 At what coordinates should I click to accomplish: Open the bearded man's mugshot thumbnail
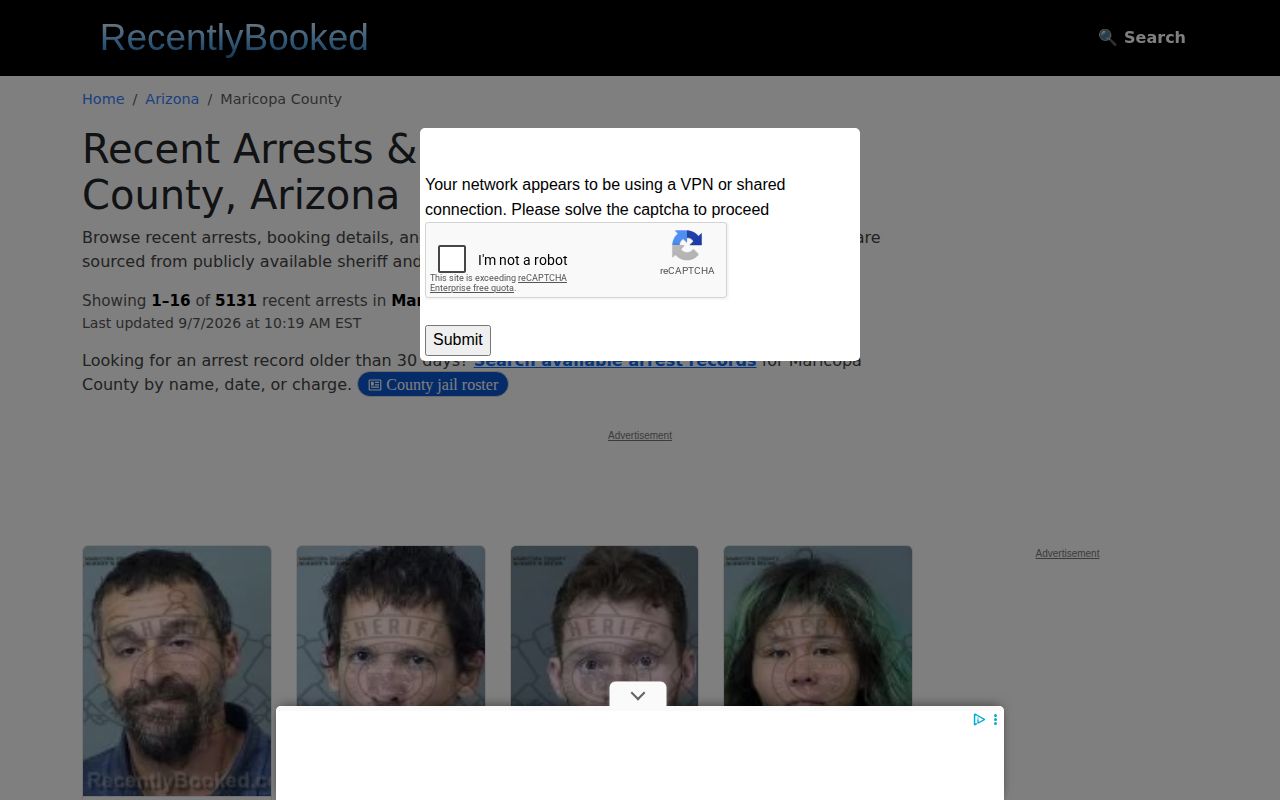[x=177, y=671]
